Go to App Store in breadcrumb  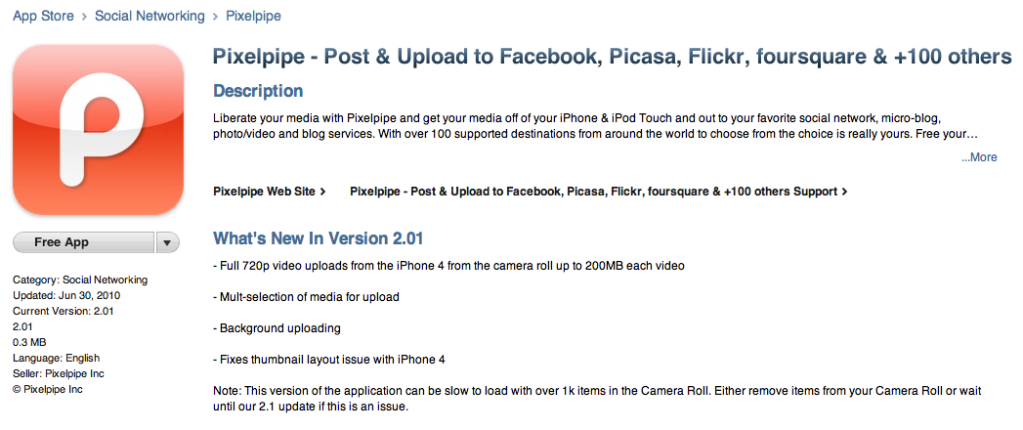pos(45,16)
